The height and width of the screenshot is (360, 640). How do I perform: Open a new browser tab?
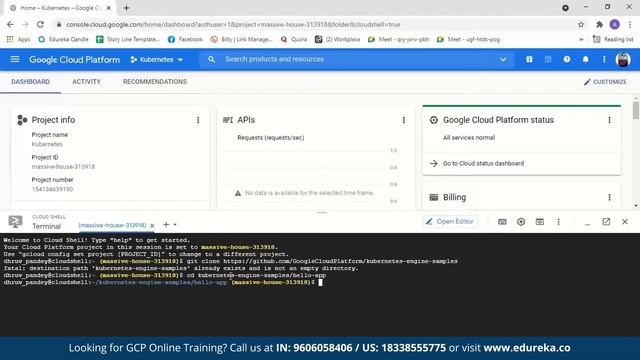pyautogui.click(x=127, y=8)
